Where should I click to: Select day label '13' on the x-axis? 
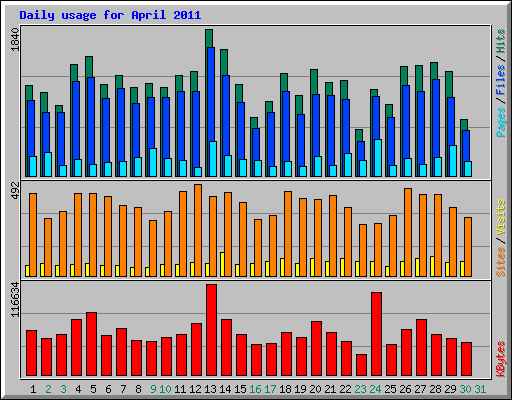pyautogui.click(x=210, y=389)
